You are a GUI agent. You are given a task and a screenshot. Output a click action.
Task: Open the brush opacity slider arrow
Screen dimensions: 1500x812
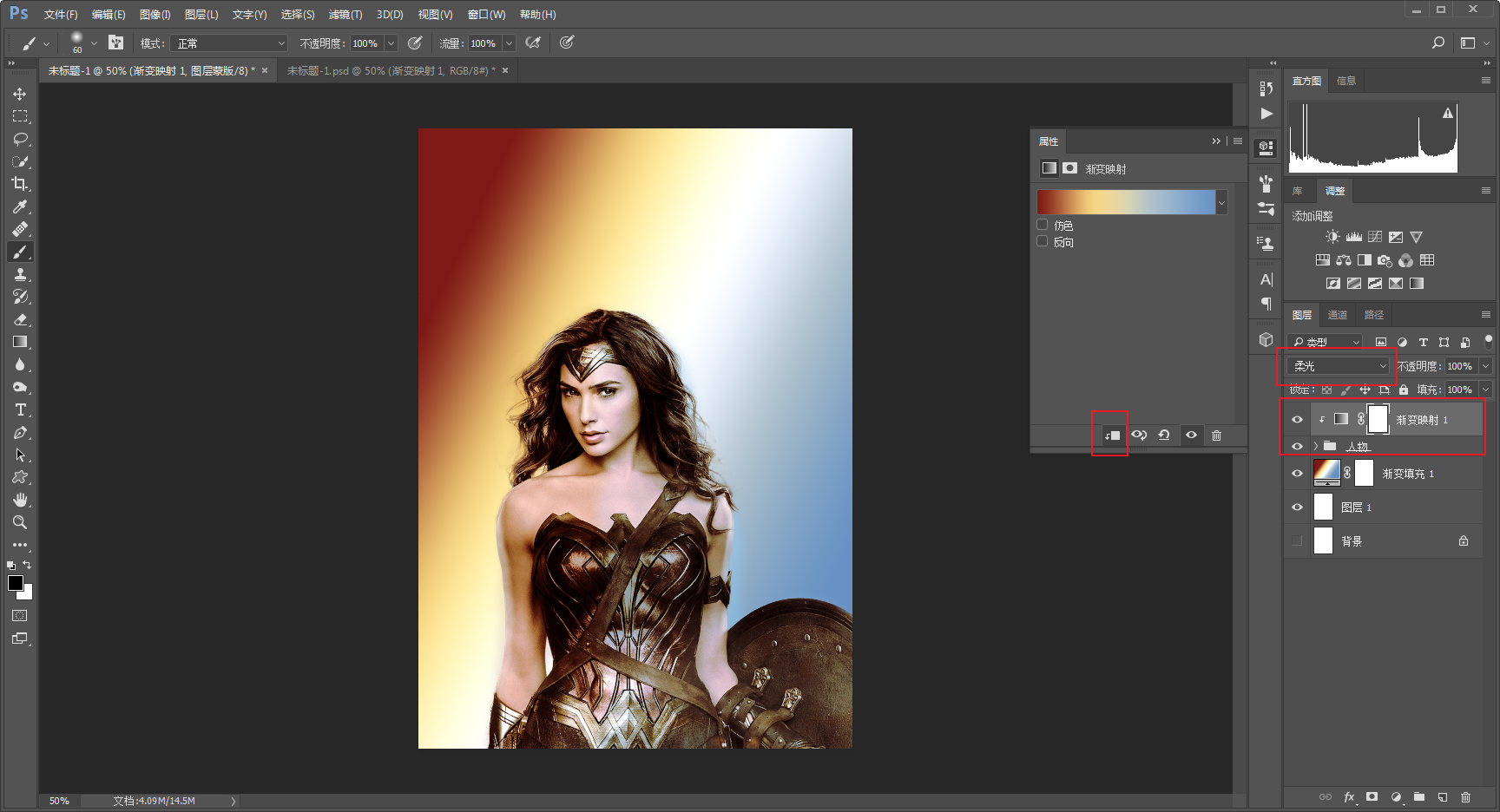pyautogui.click(x=391, y=43)
